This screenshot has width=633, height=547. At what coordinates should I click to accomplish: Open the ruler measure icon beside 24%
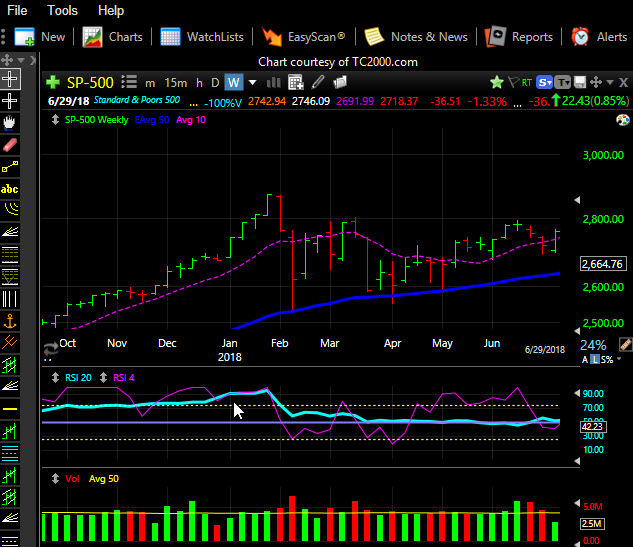click(625, 345)
